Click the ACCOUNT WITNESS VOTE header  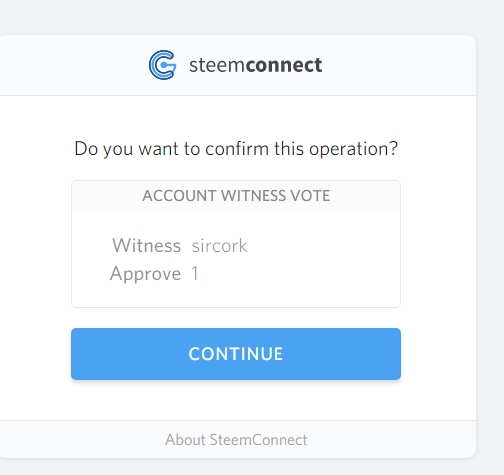coord(236,196)
